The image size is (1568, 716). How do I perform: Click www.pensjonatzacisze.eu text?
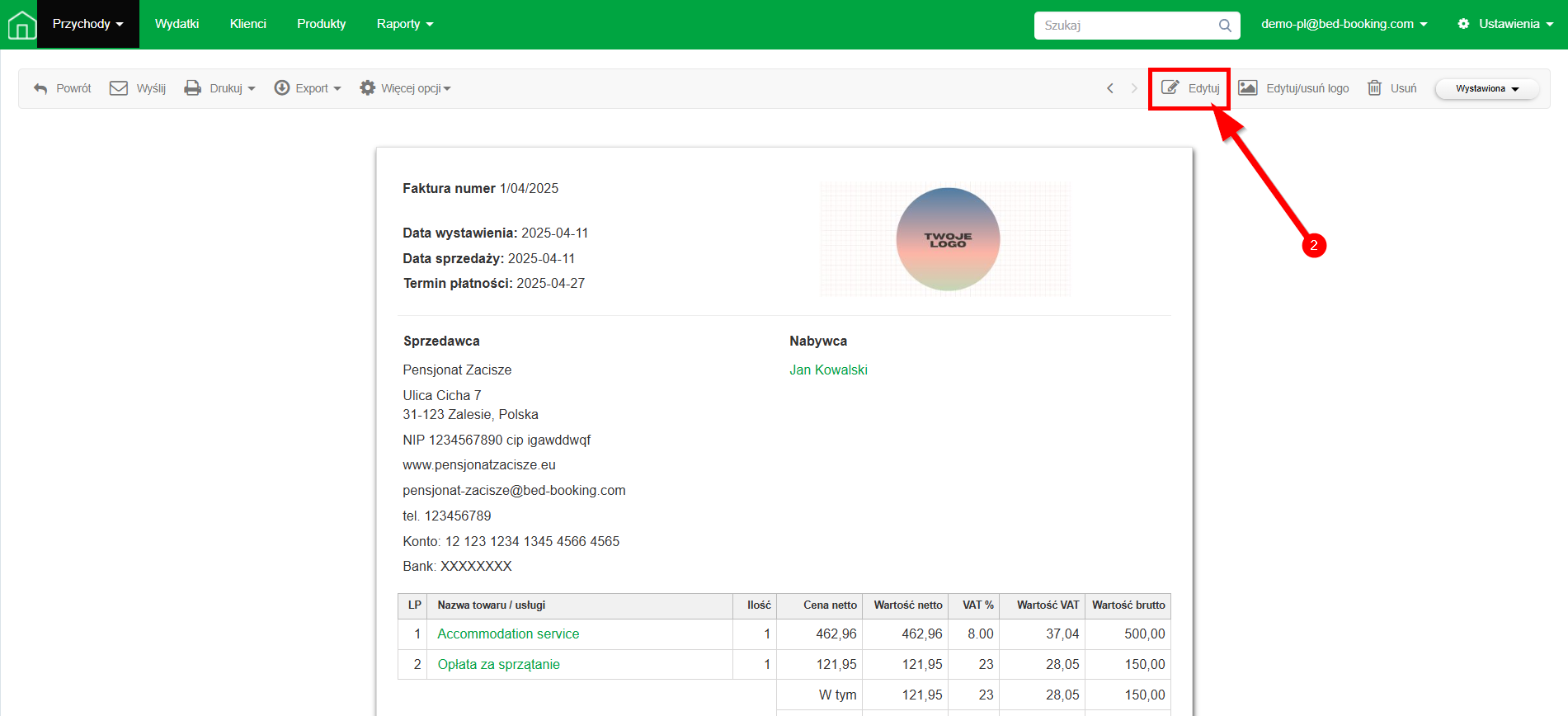479,464
